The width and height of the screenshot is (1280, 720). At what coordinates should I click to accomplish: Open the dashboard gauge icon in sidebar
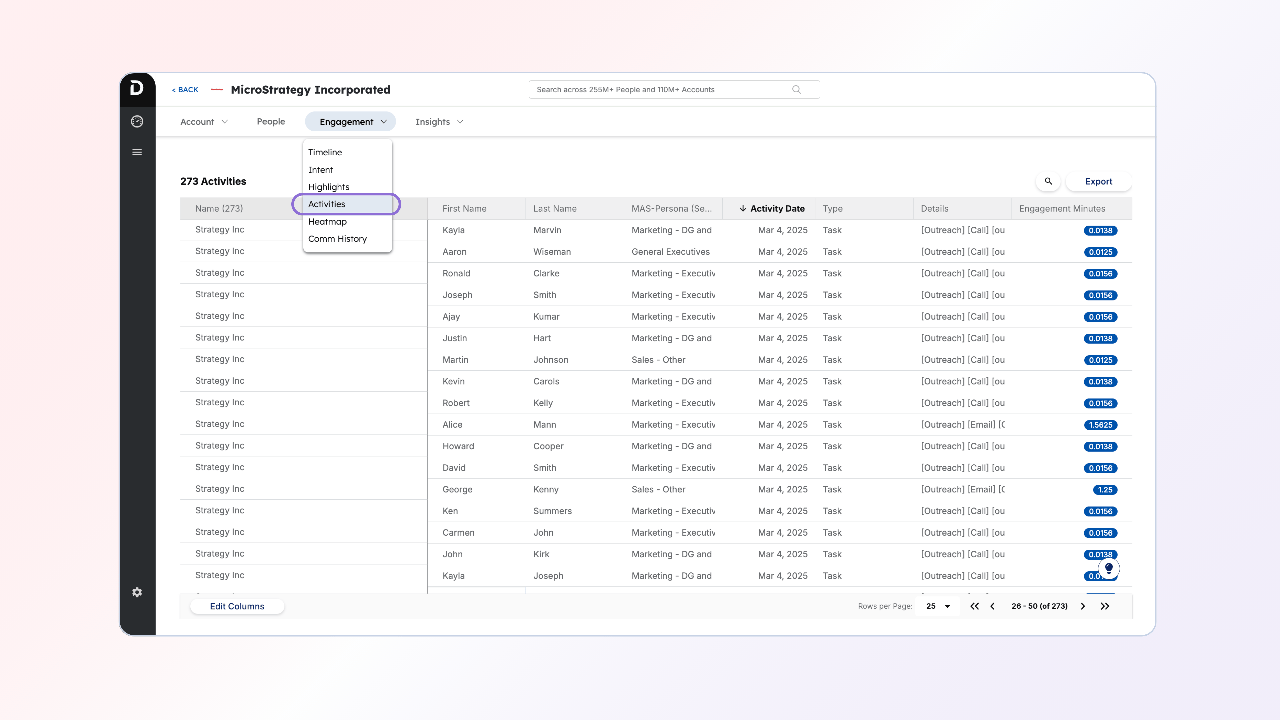coord(137,121)
